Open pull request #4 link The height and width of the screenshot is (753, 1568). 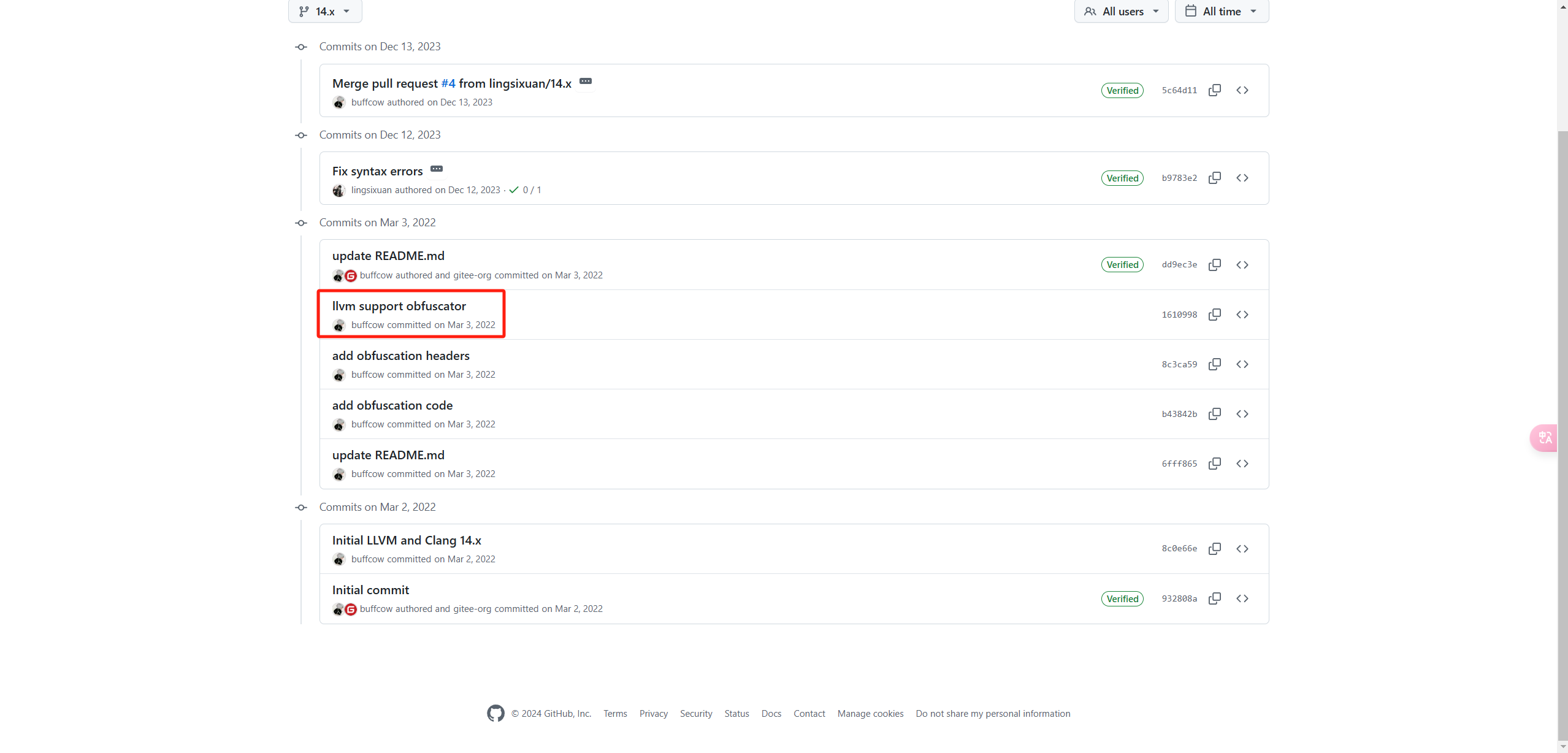[448, 83]
